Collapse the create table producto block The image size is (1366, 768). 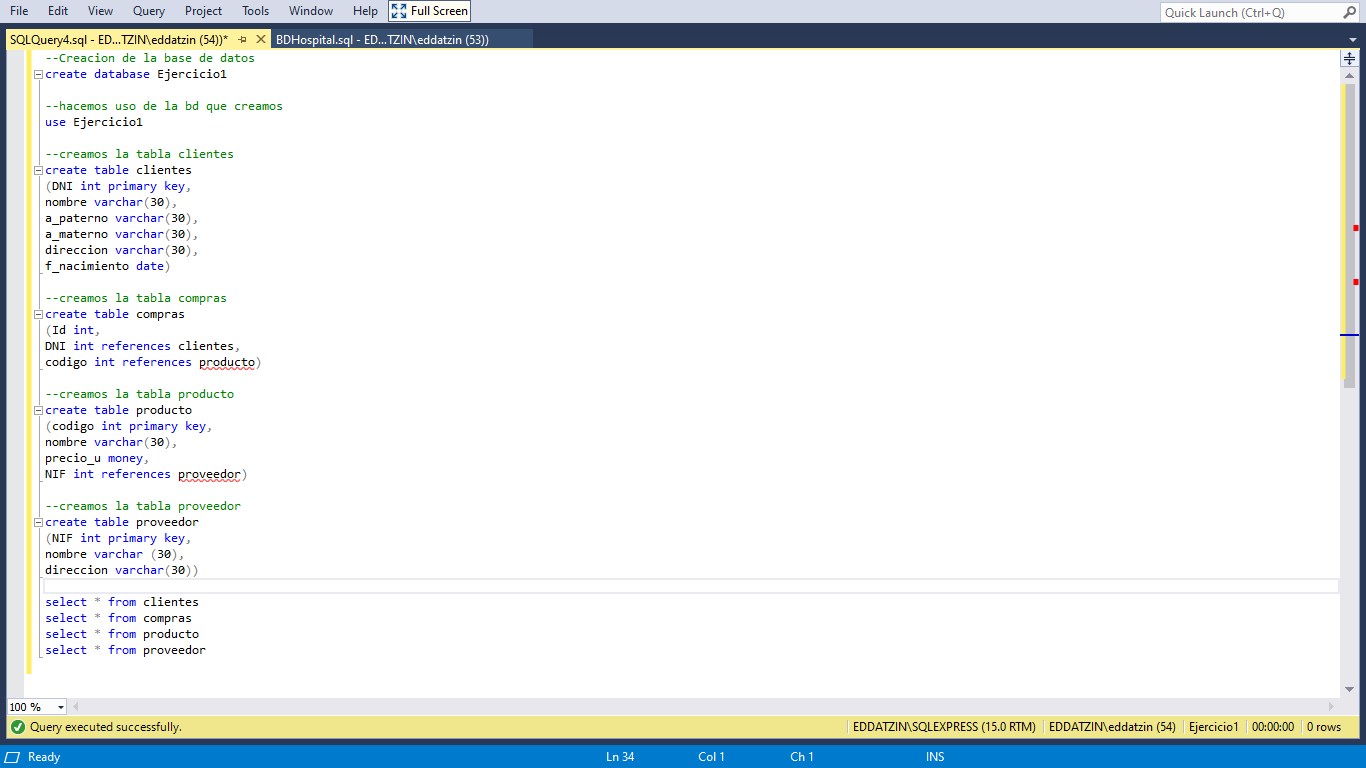[37, 410]
